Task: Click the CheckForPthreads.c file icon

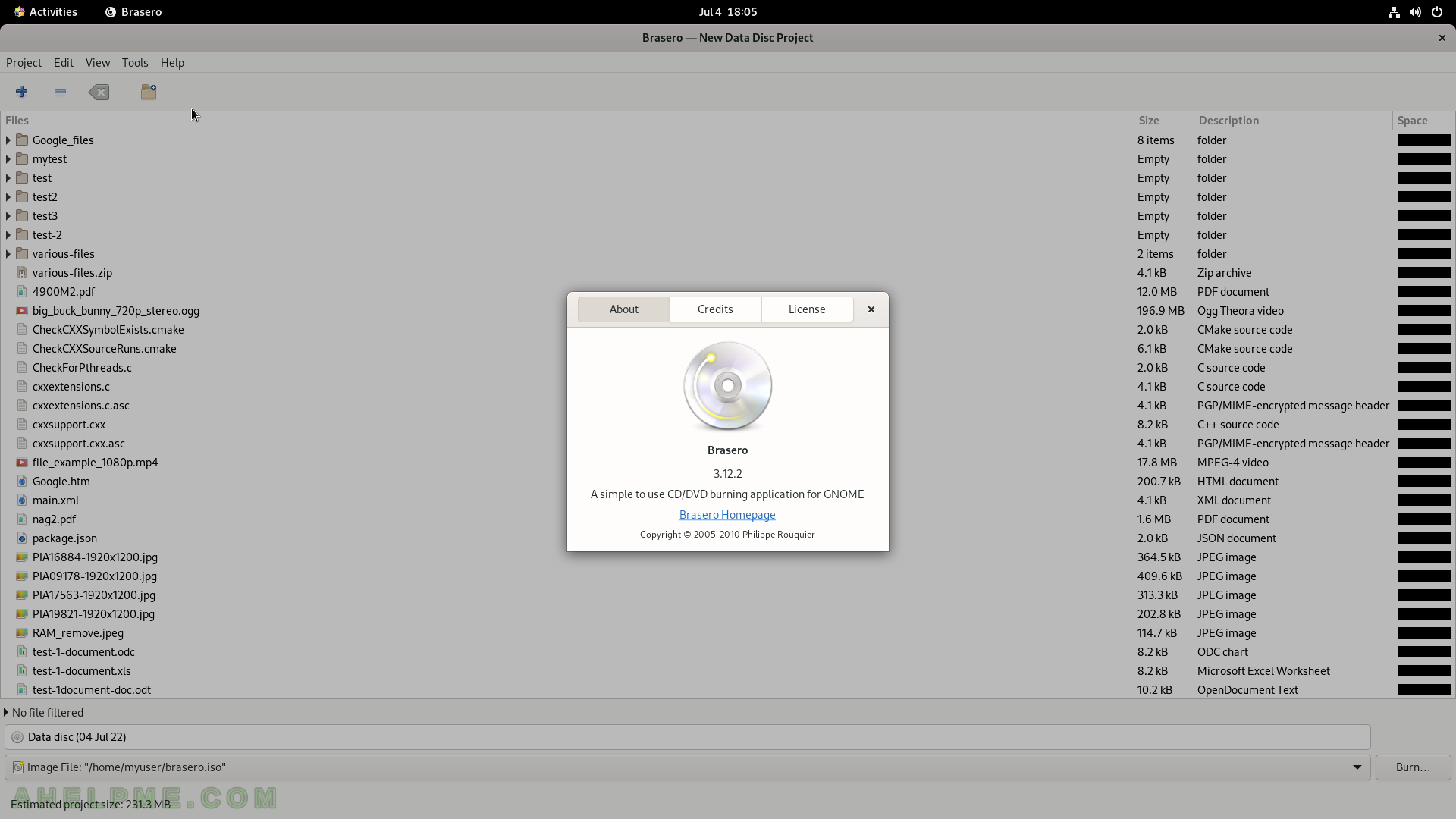Action: click(x=22, y=367)
